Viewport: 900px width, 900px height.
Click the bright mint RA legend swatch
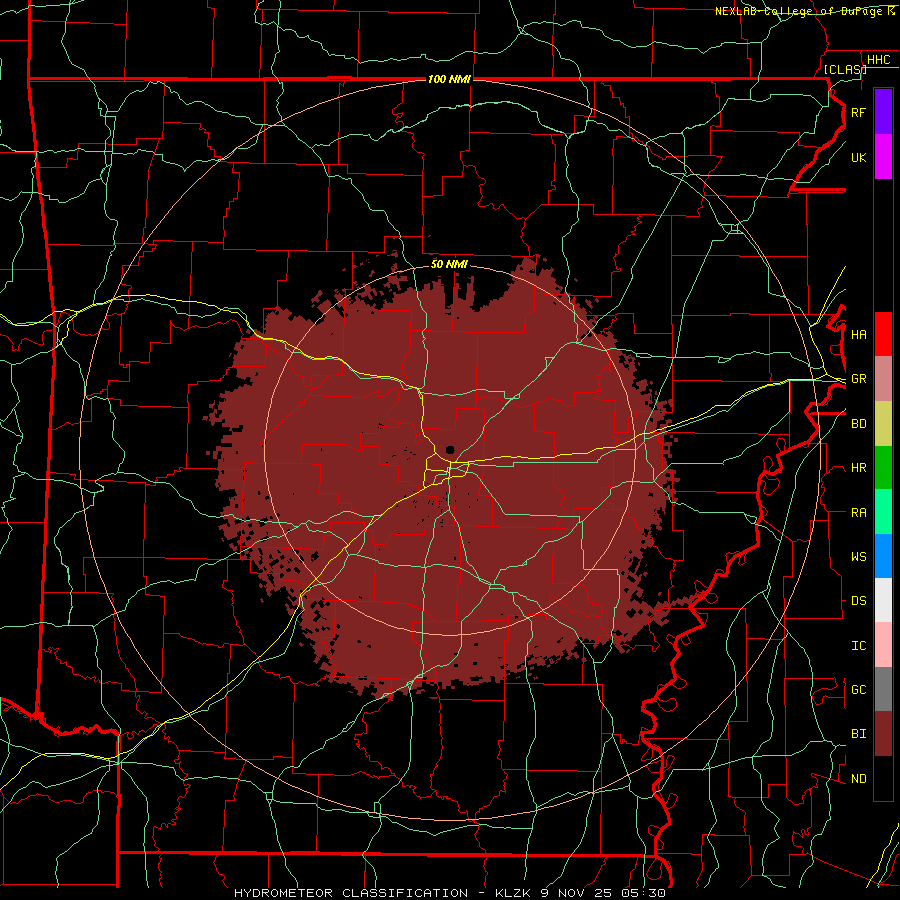coord(883,512)
